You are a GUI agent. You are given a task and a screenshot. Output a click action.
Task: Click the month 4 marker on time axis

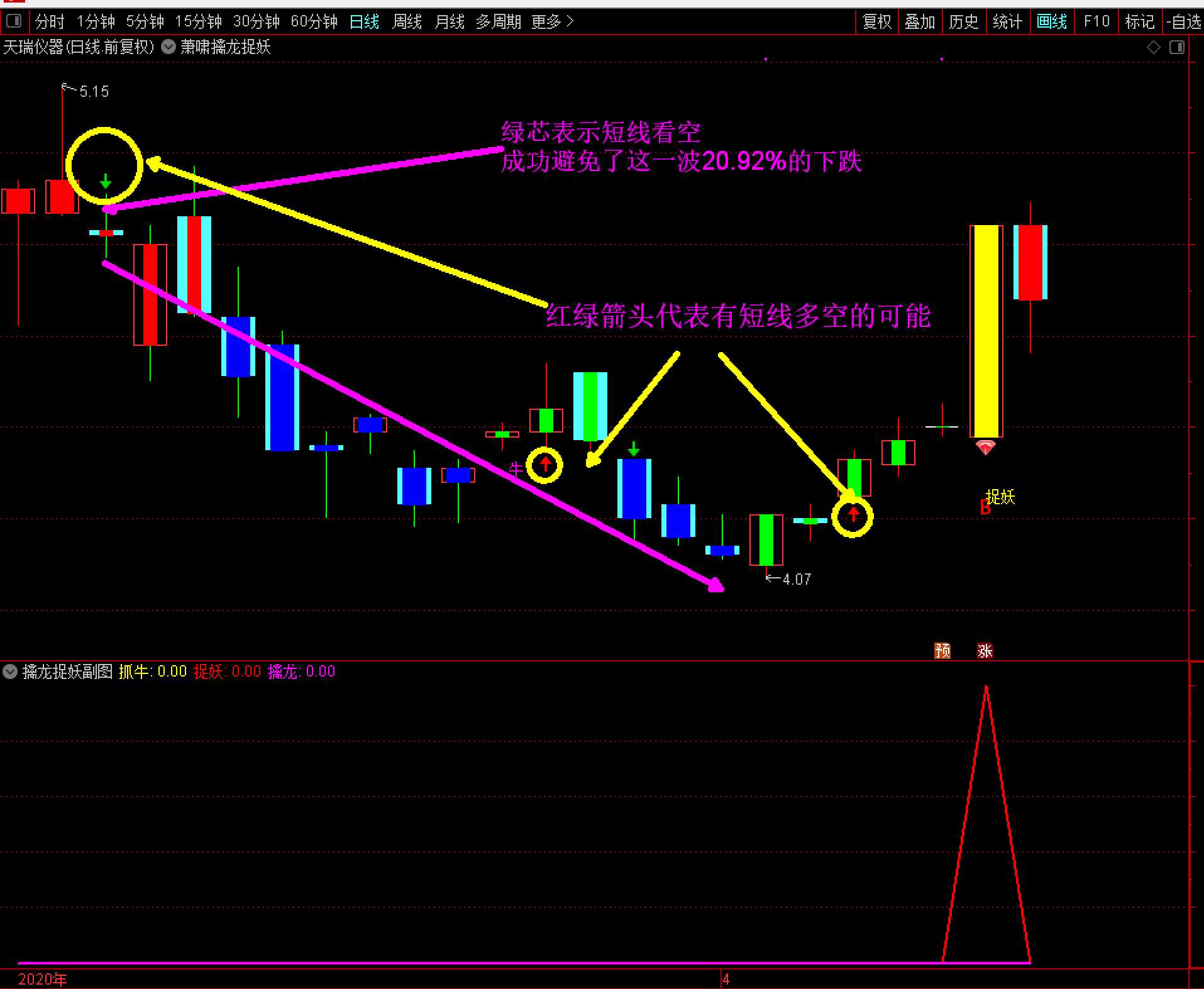726,979
